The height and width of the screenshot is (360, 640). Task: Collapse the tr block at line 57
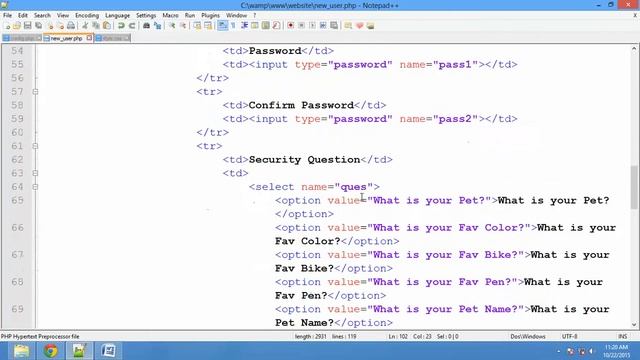35,92
